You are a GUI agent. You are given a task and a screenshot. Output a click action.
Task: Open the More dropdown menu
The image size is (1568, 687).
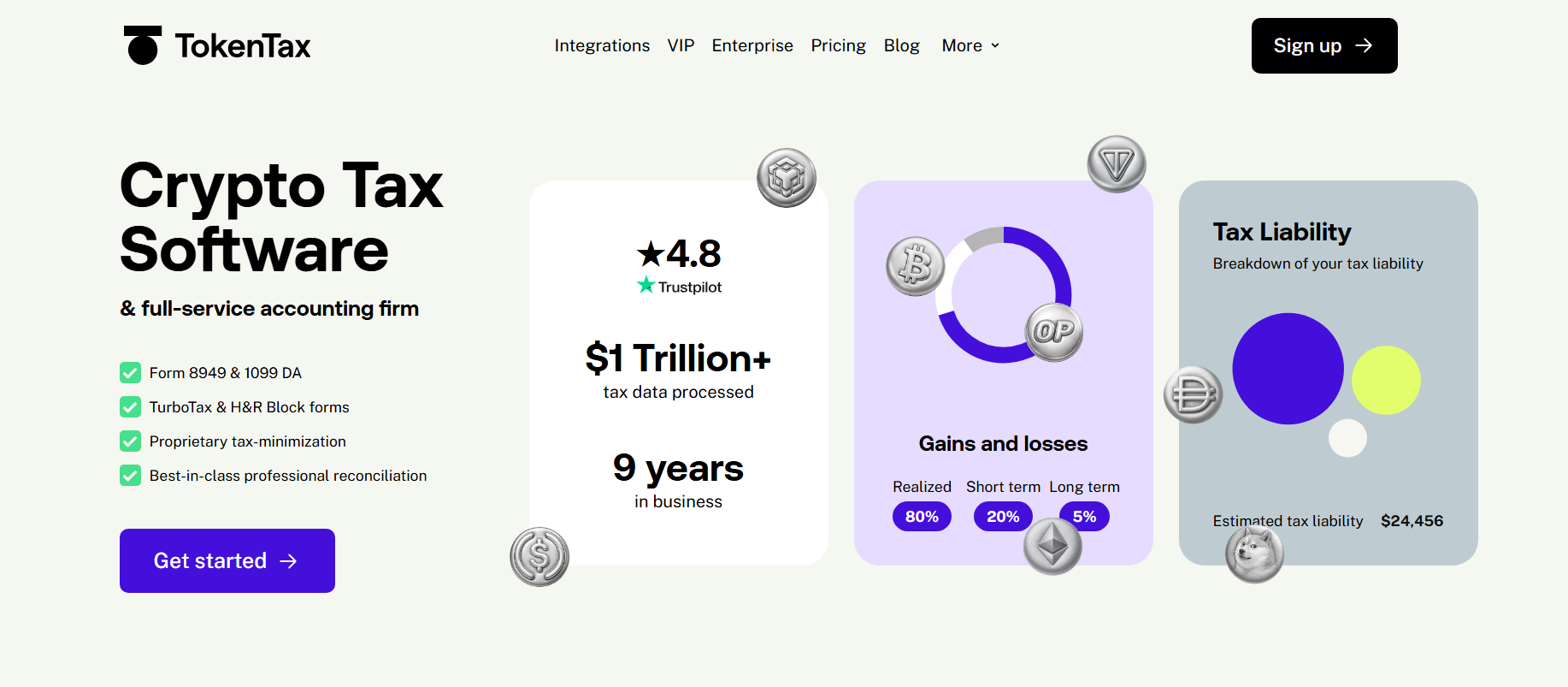[x=970, y=45]
